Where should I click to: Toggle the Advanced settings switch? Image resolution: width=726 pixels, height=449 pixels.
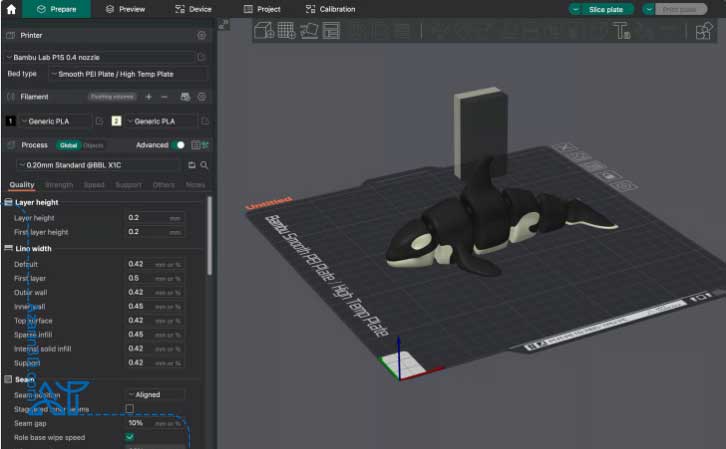coord(180,145)
